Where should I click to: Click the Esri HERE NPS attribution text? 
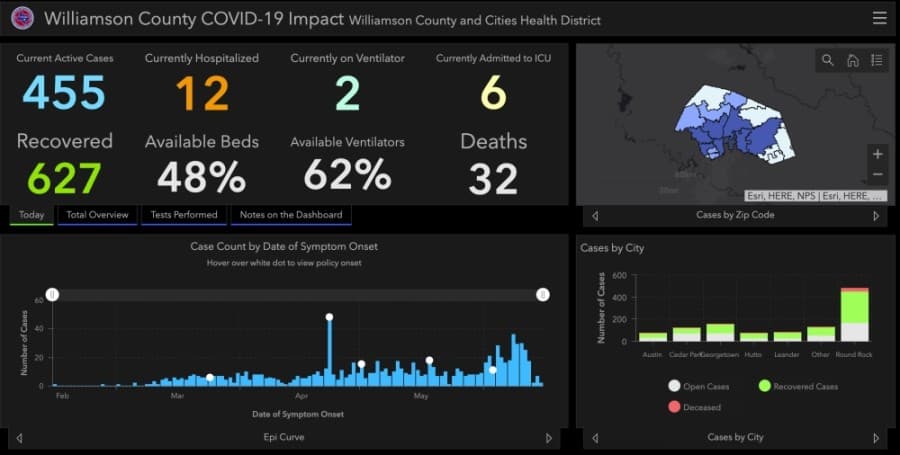click(x=816, y=196)
